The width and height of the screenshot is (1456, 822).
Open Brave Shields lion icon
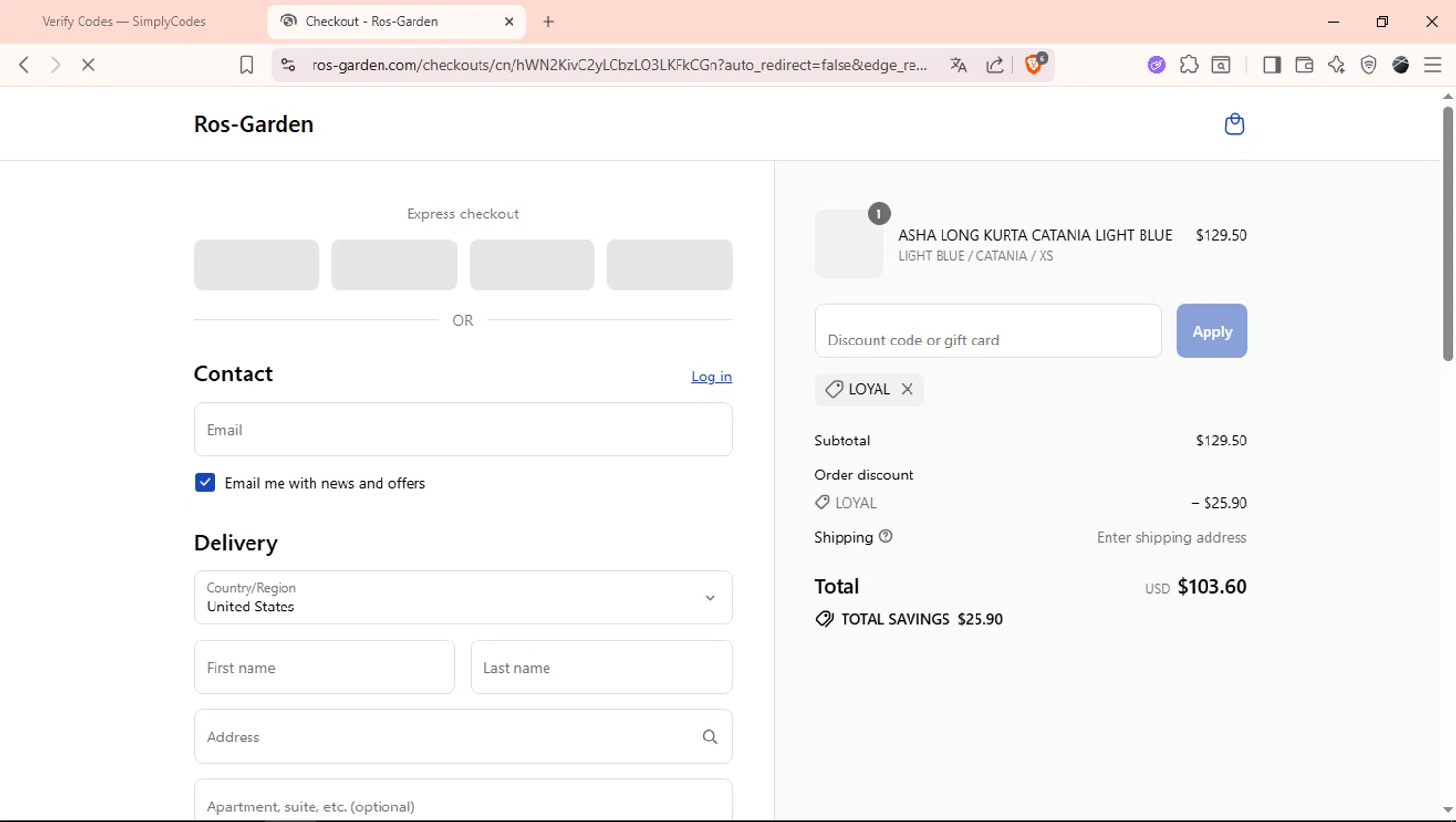(1035, 64)
